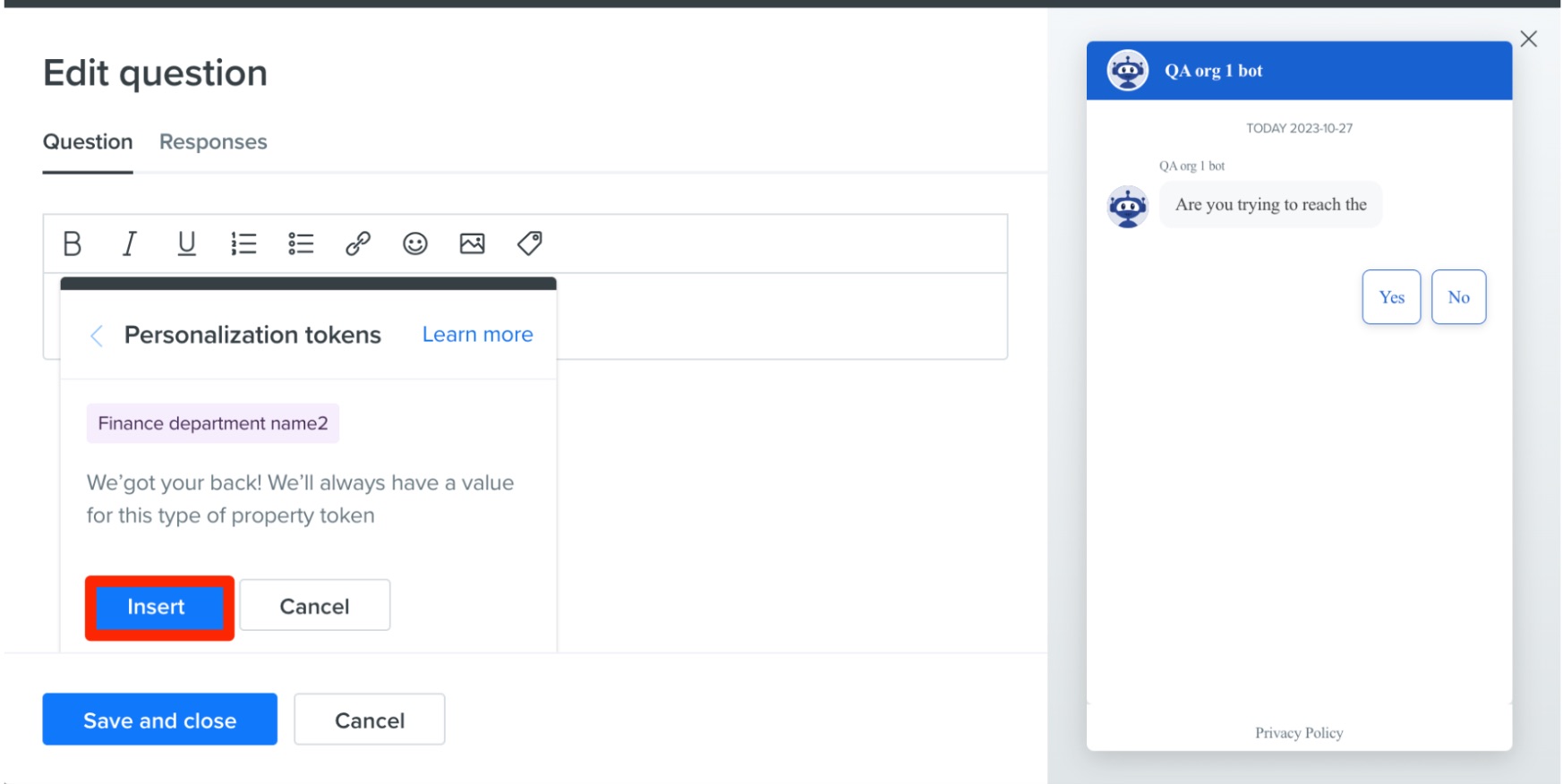1563x784 pixels.
Task: Switch to the Responses tab
Action: click(213, 141)
